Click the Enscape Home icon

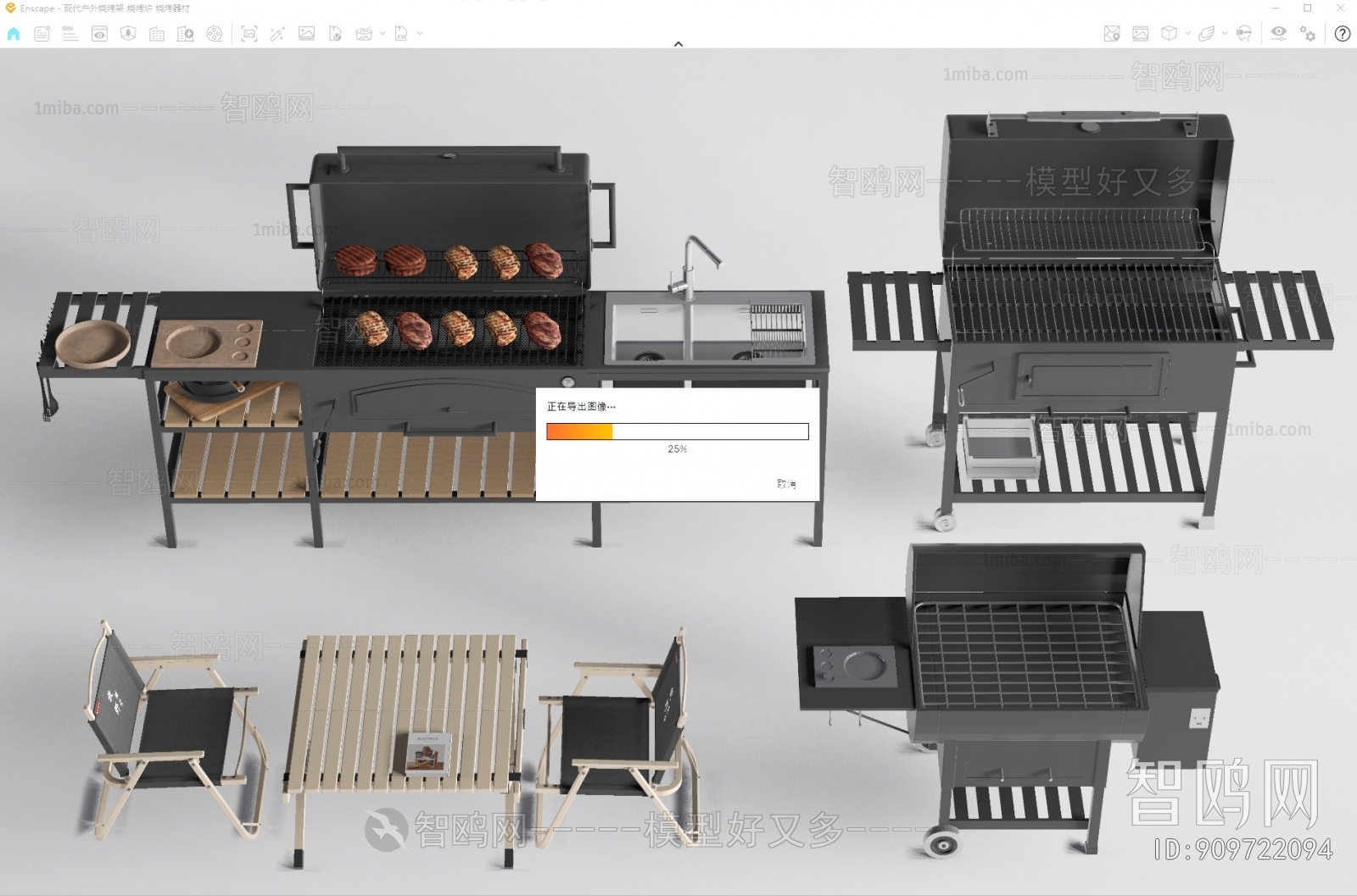tap(14, 34)
